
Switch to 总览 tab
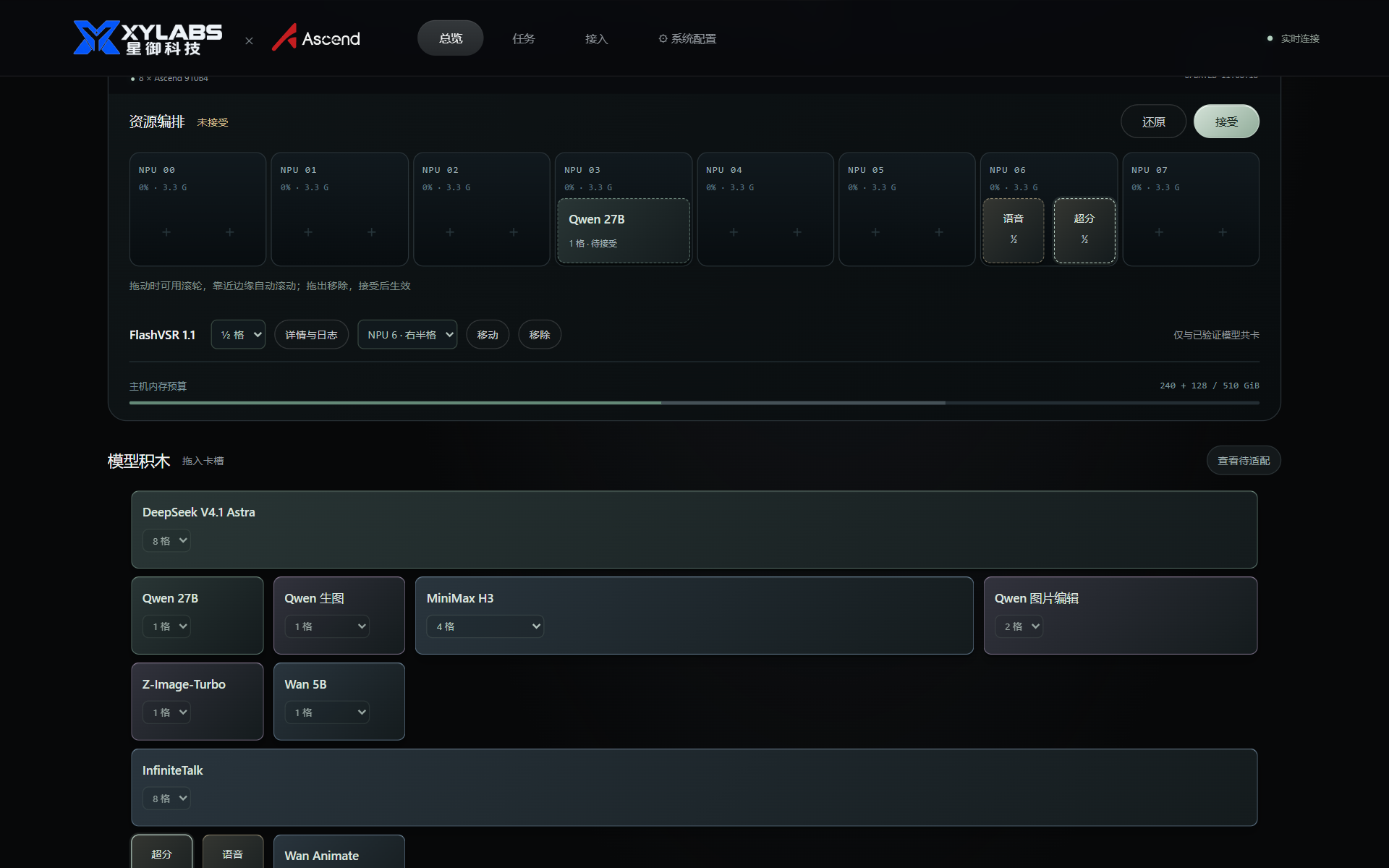(x=450, y=38)
